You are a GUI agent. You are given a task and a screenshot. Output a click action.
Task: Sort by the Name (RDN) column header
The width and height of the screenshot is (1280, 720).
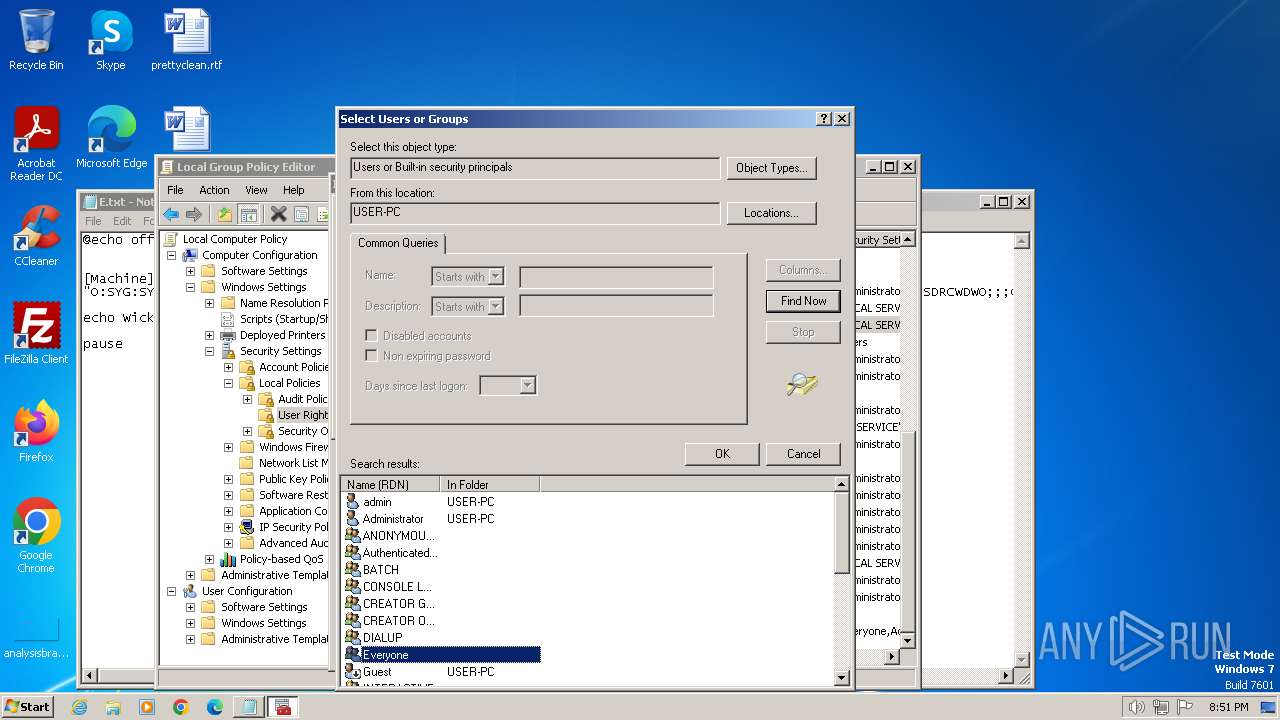(390, 485)
